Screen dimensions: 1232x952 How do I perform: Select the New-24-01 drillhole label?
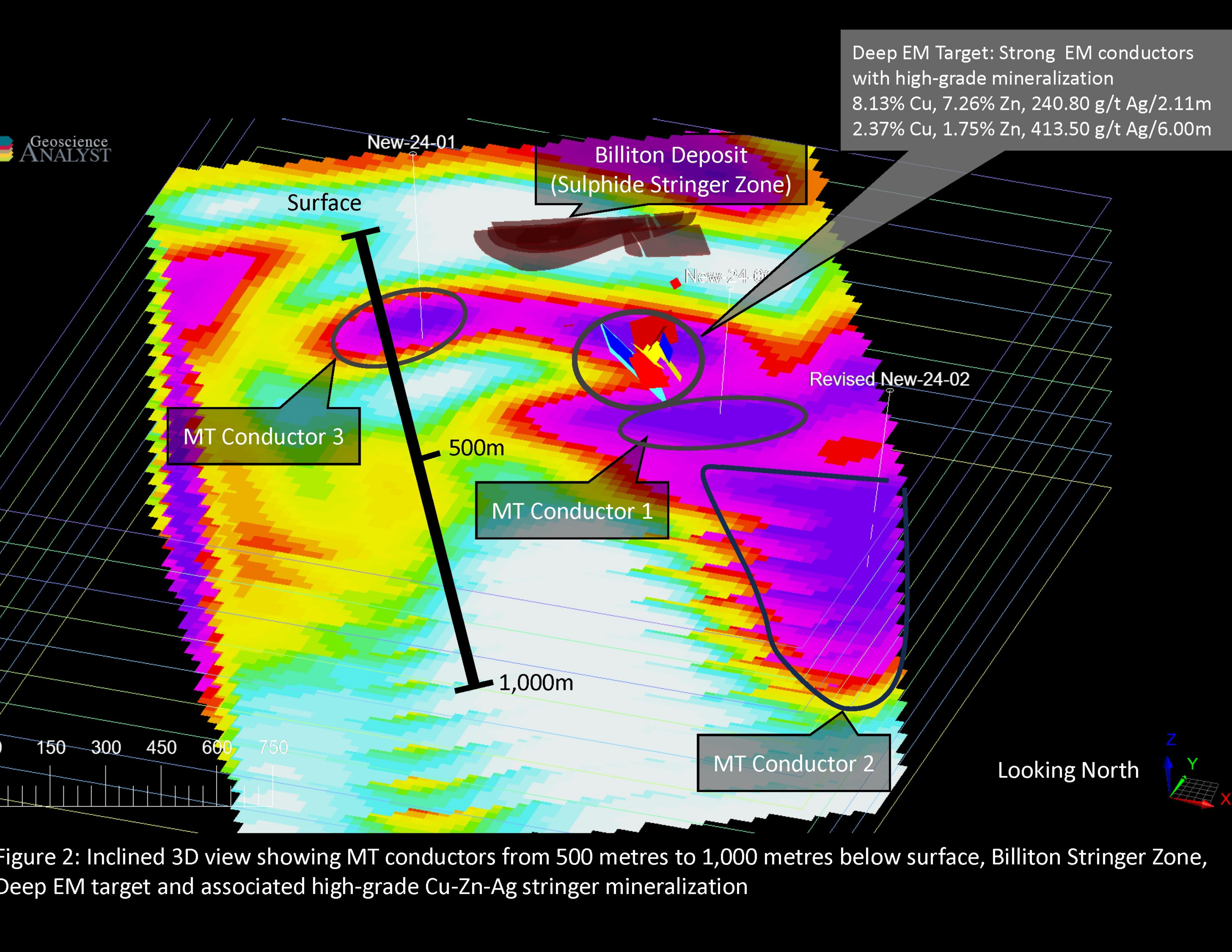(x=411, y=141)
